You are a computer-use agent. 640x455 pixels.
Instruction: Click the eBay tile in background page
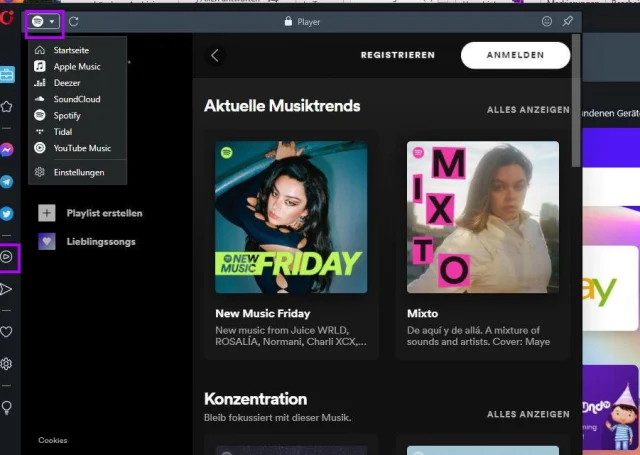(x=610, y=288)
